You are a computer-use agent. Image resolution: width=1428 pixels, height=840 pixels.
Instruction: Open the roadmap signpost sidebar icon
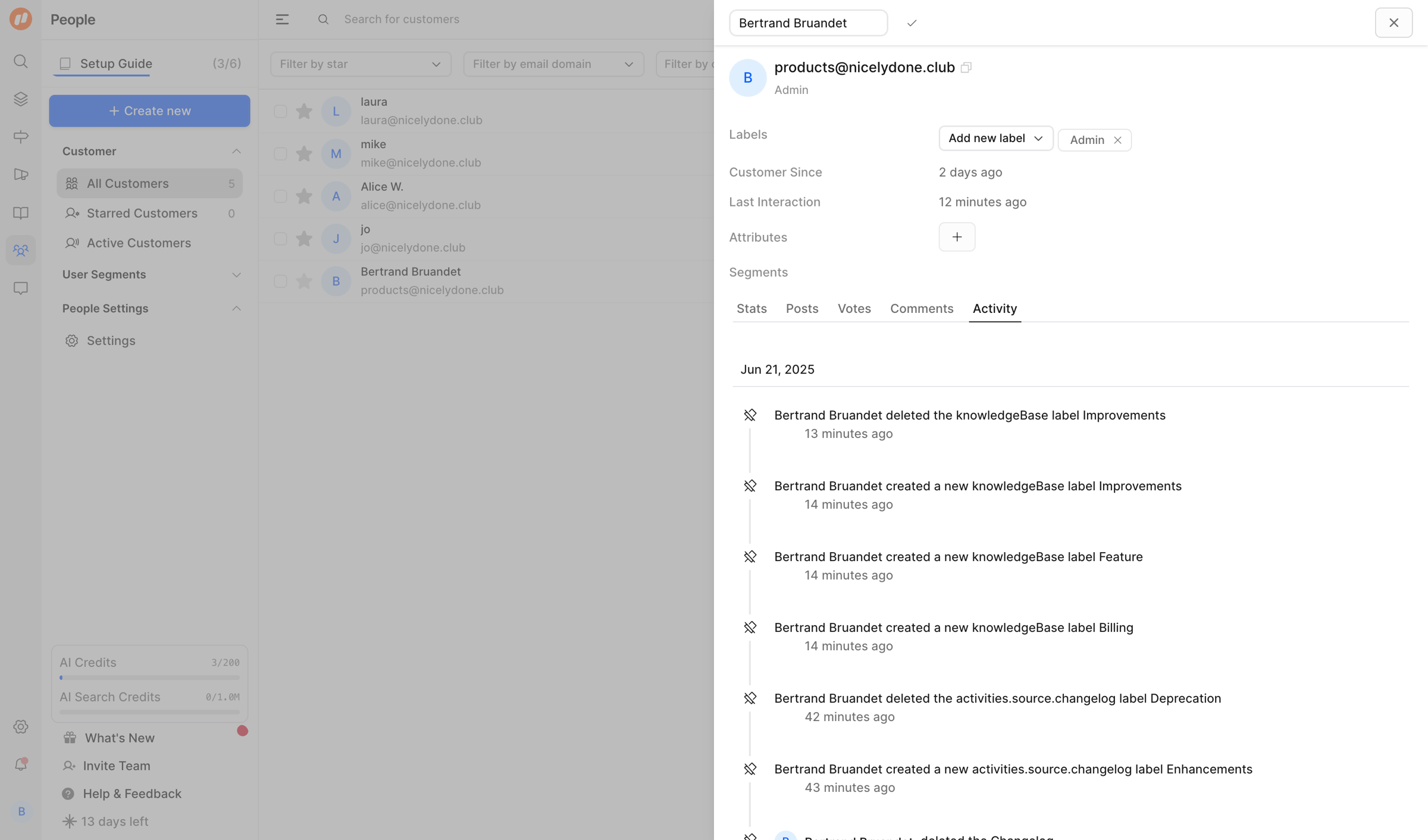click(21, 137)
